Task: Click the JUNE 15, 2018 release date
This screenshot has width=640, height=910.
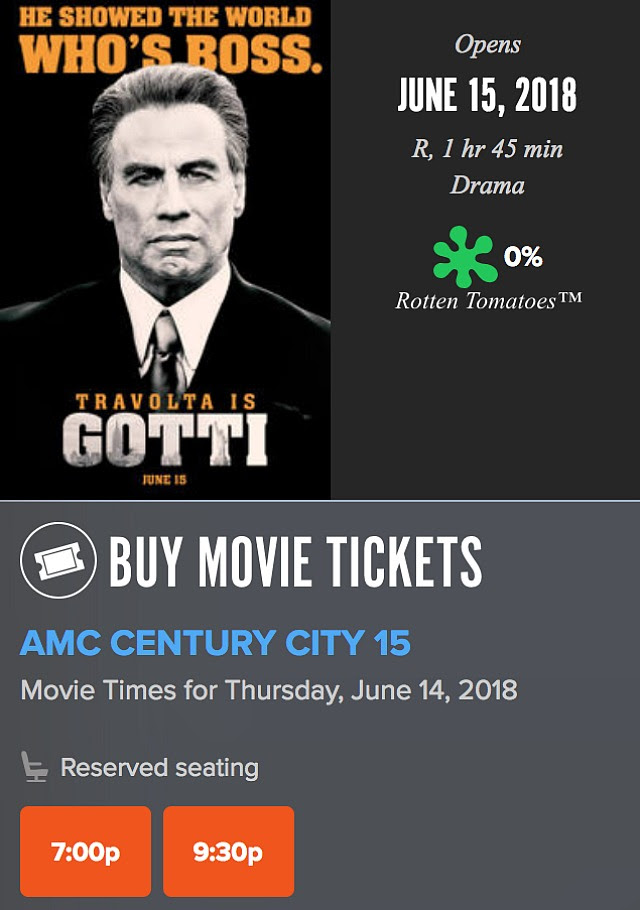Action: 487,97
